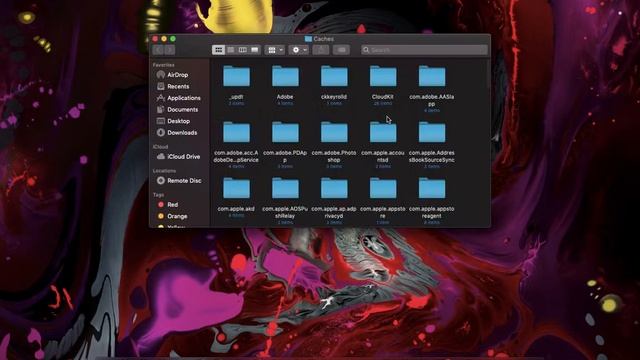Open iCloud Drive in the sidebar

coord(178,156)
